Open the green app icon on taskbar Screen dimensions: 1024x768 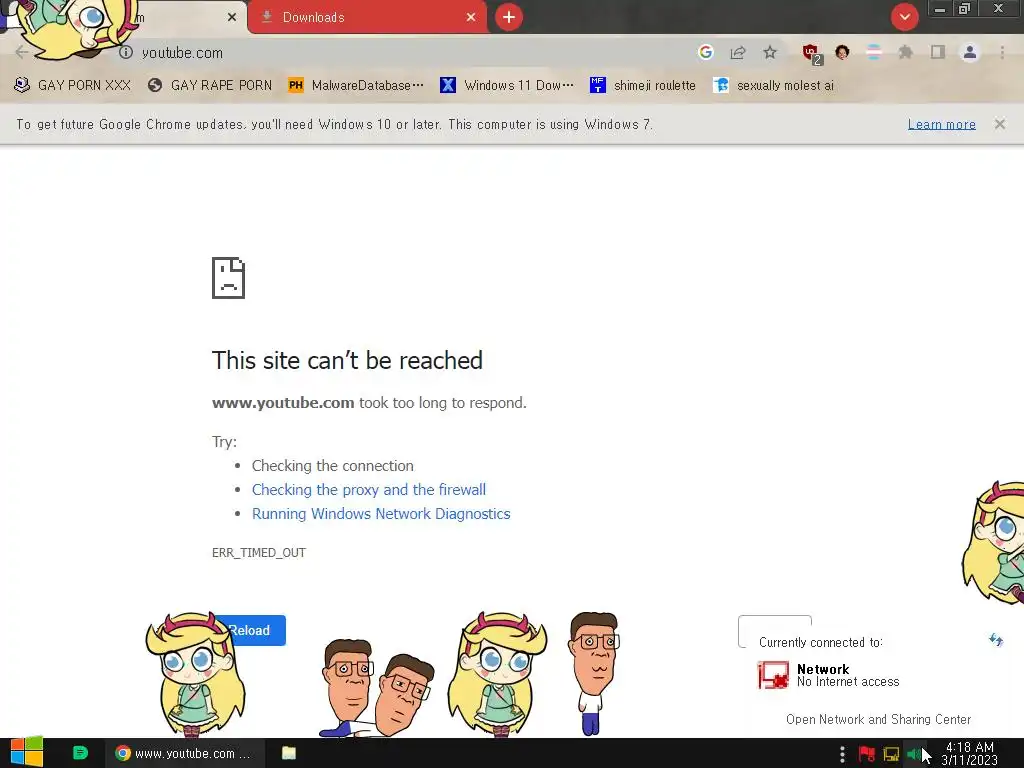pos(80,753)
